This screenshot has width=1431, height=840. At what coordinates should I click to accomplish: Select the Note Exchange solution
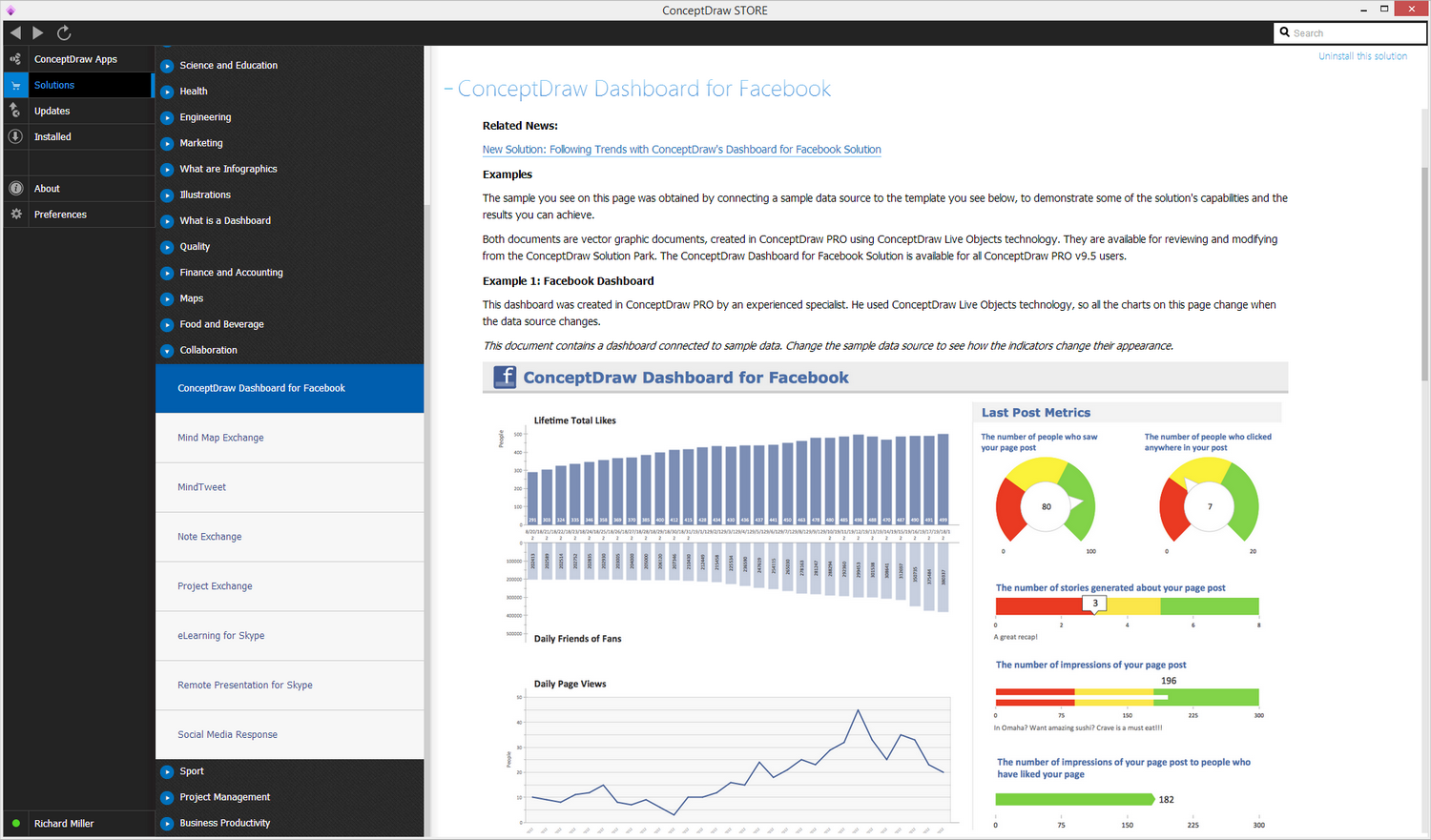[290, 537]
